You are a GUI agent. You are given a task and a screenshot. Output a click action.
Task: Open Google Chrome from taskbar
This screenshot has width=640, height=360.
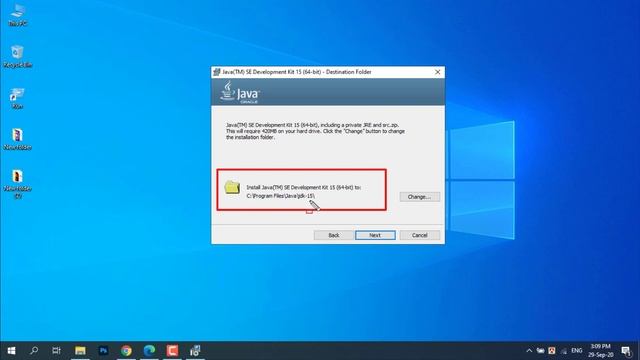click(x=126, y=351)
